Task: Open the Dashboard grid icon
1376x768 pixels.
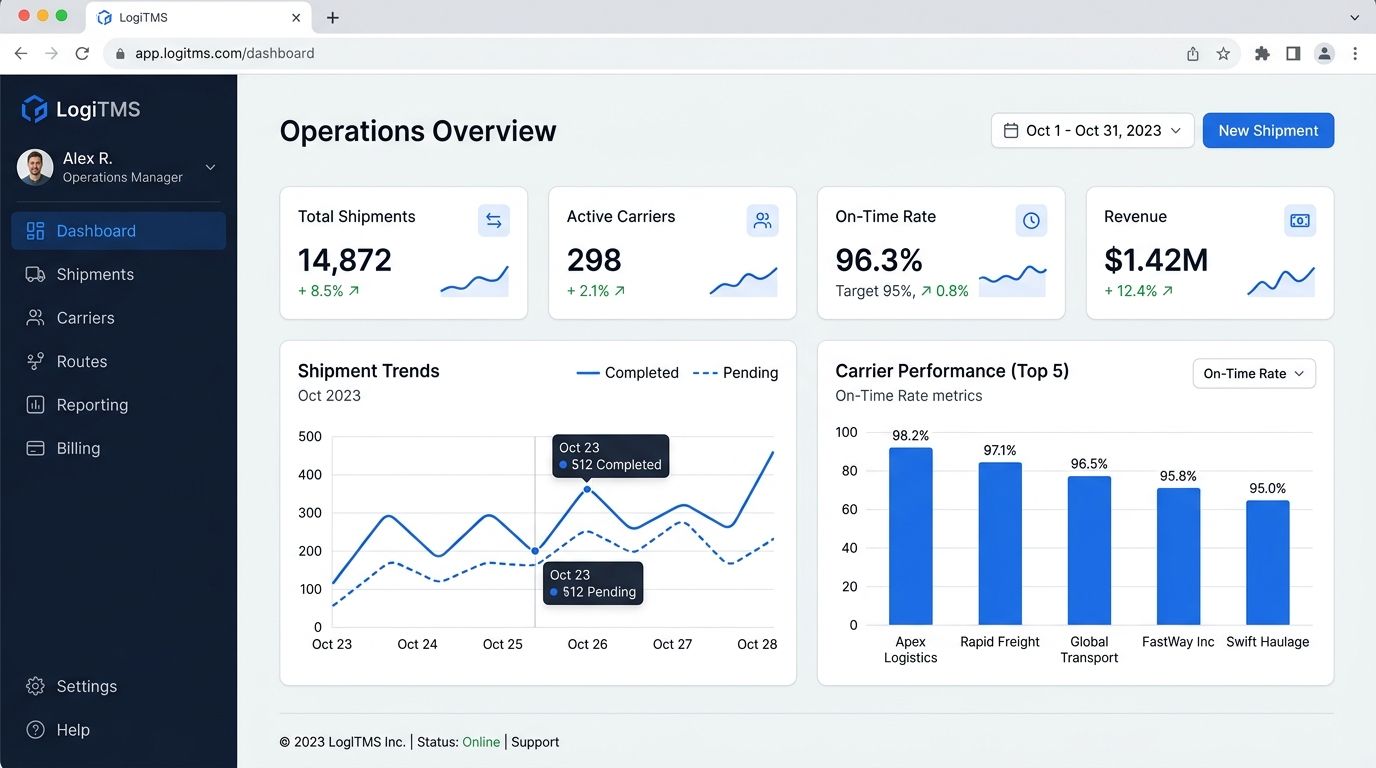Action: (x=35, y=231)
